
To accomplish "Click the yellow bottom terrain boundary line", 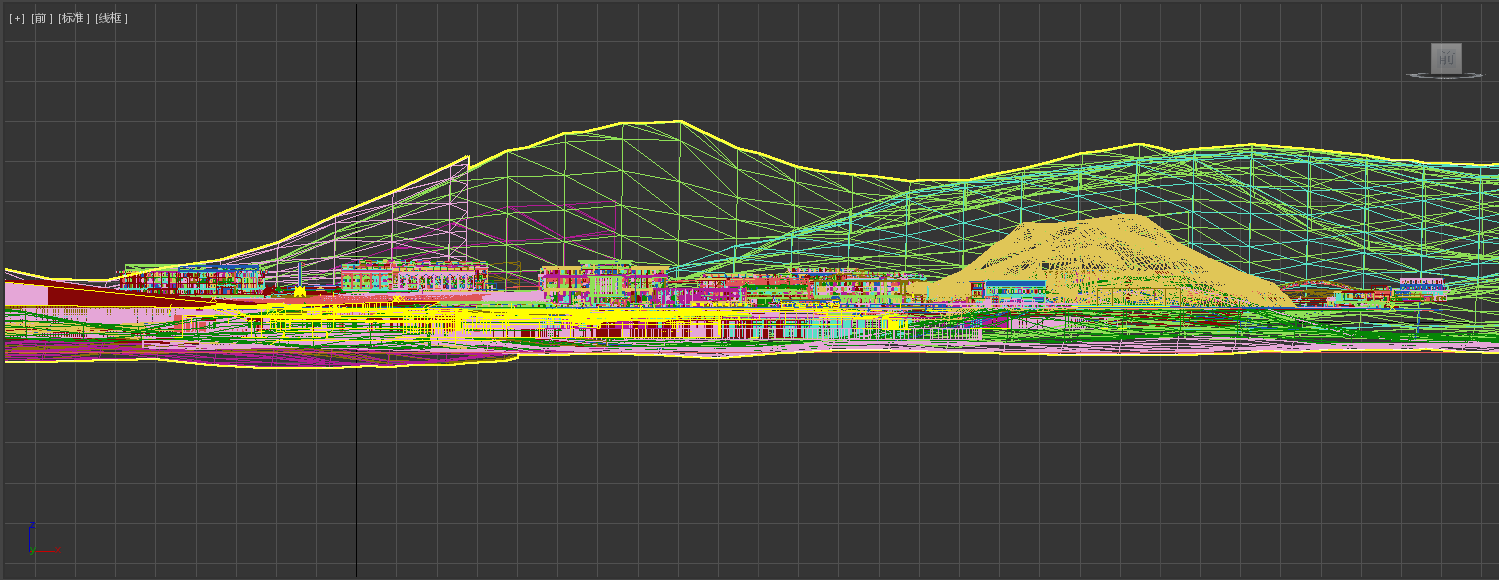I will click(300, 367).
